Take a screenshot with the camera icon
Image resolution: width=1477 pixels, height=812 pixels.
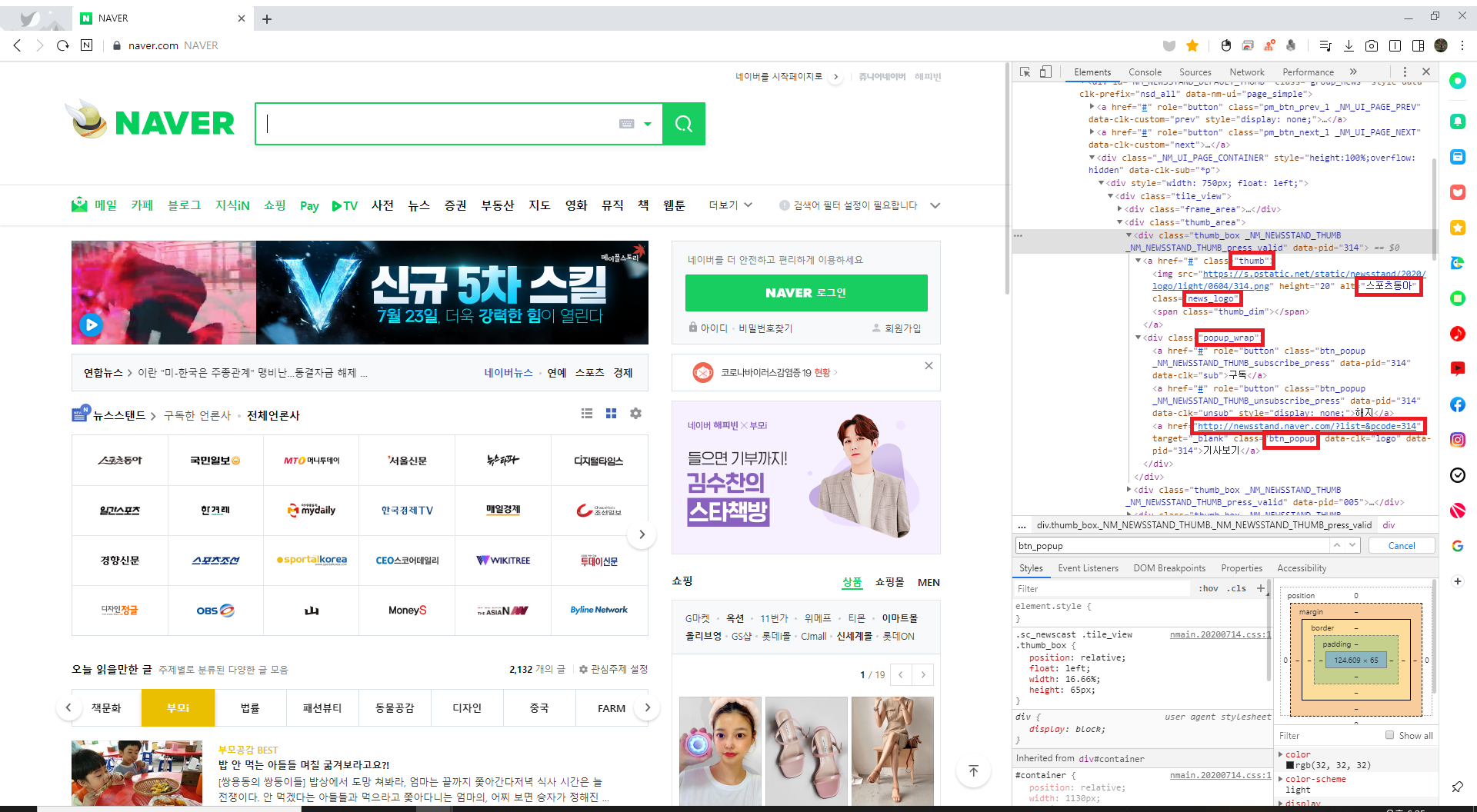point(1372,46)
